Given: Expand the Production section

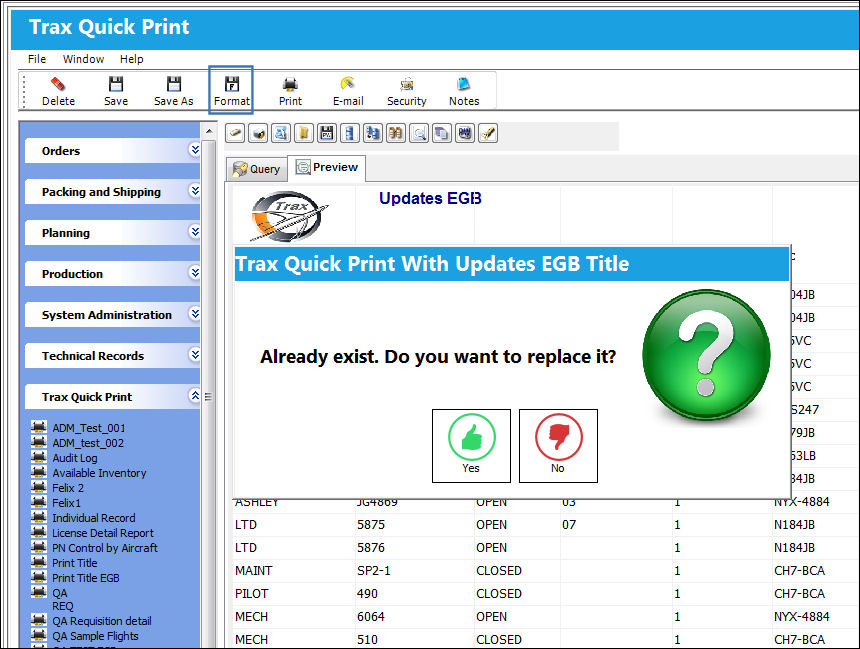Looking at the screenshot, I should click(x=195, y=273).
